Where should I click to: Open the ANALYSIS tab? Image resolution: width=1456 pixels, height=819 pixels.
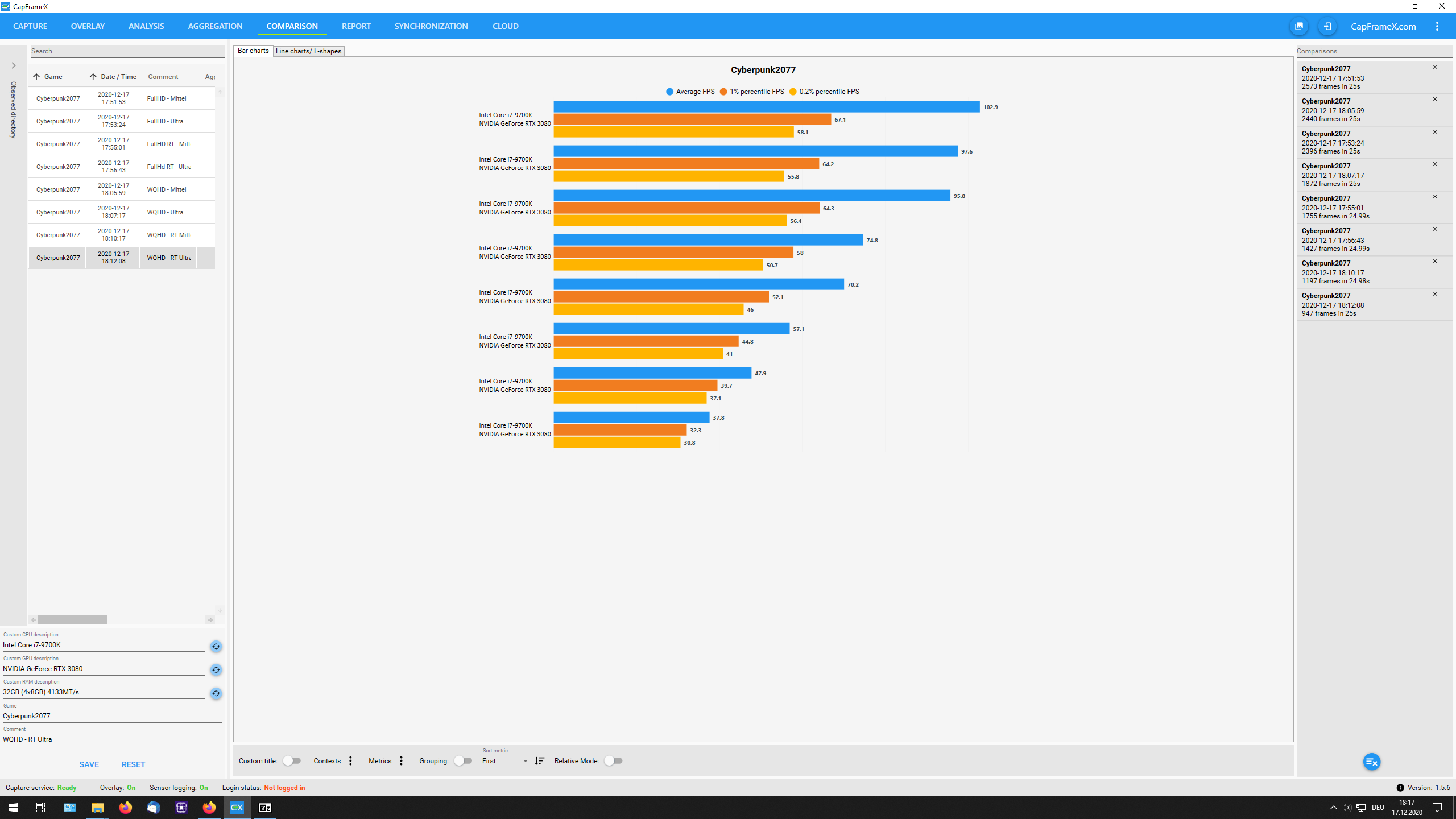click(x=146, y=26)
